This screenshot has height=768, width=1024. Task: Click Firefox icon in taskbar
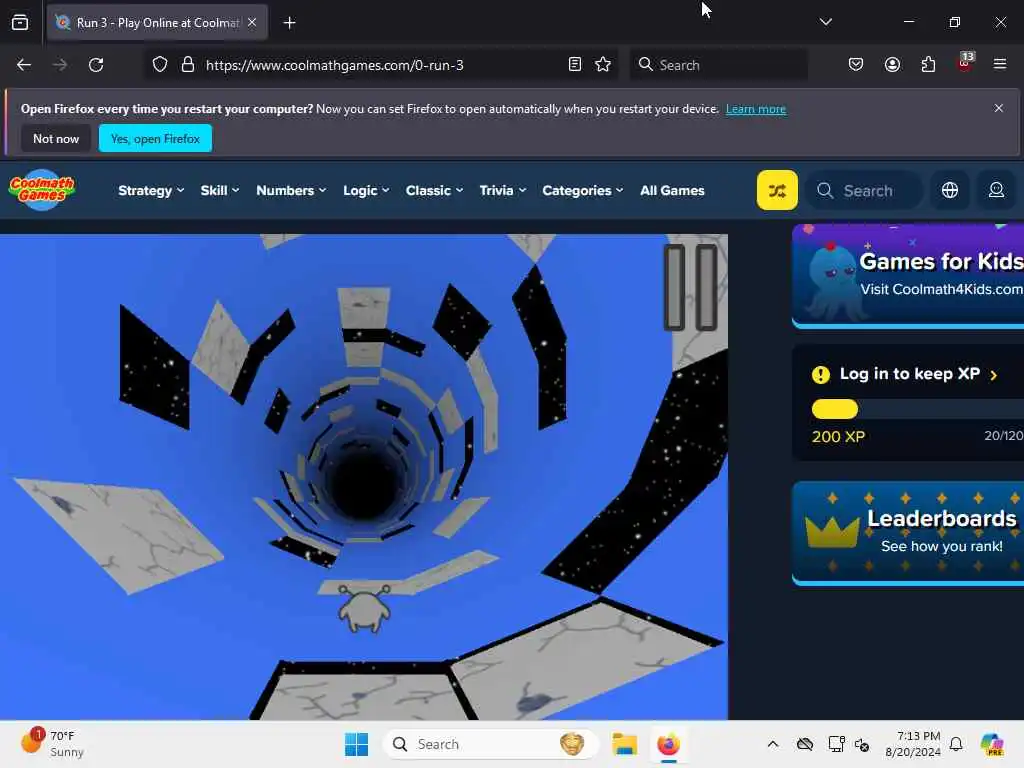point(668,744)
